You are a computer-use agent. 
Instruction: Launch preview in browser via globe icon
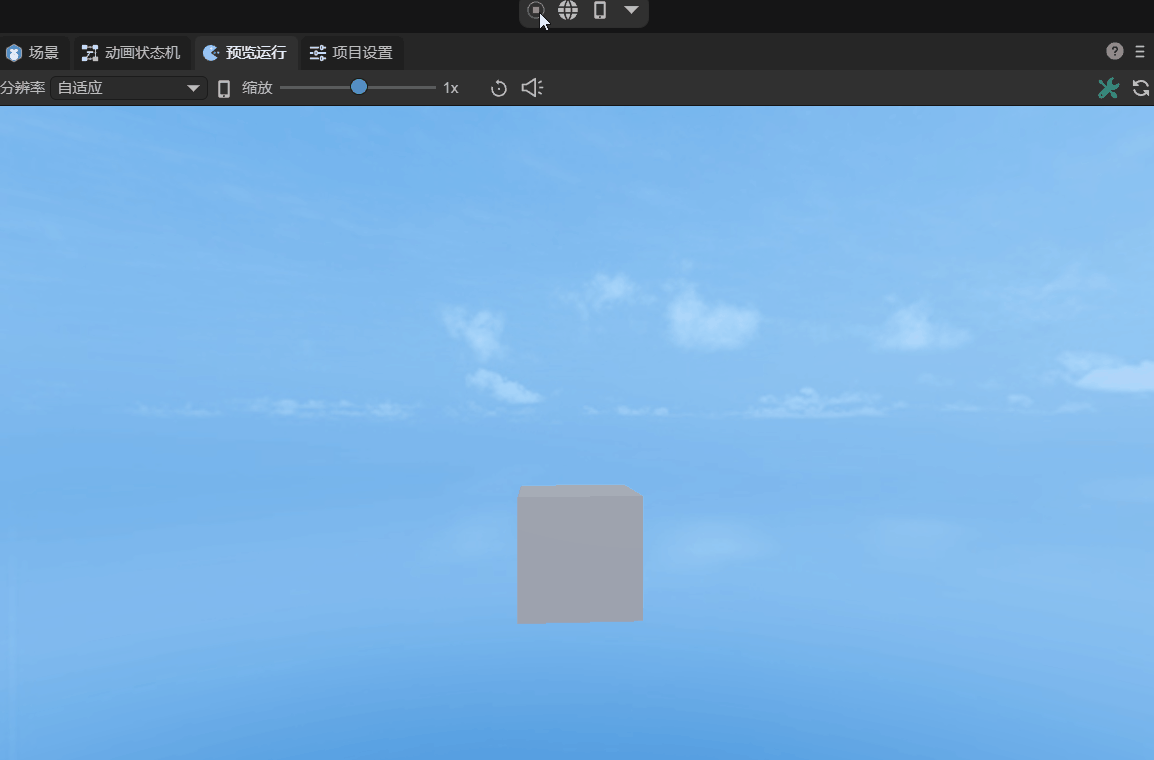[568, 11]
